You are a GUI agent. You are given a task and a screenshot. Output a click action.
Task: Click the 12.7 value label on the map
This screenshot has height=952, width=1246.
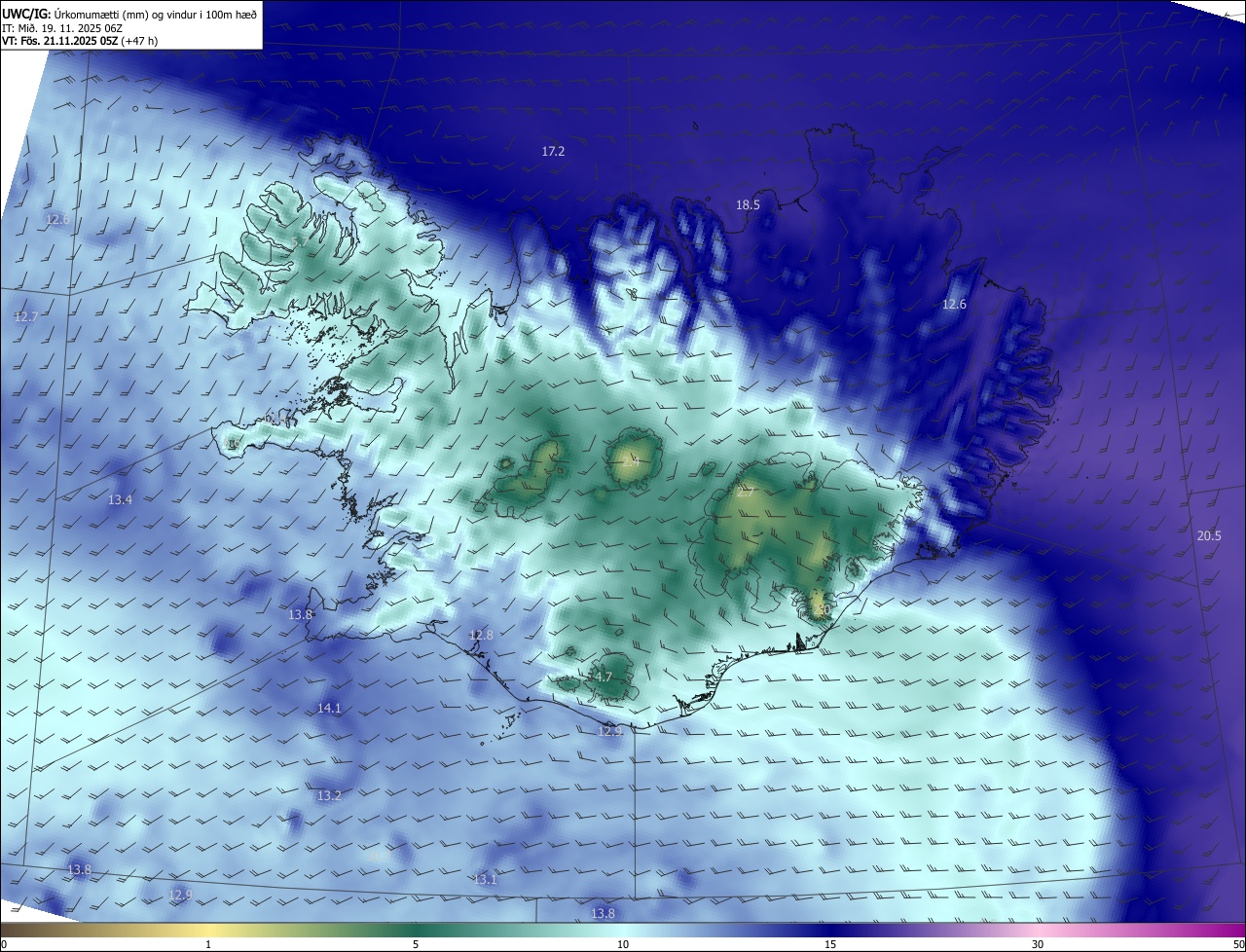point(26,316)
